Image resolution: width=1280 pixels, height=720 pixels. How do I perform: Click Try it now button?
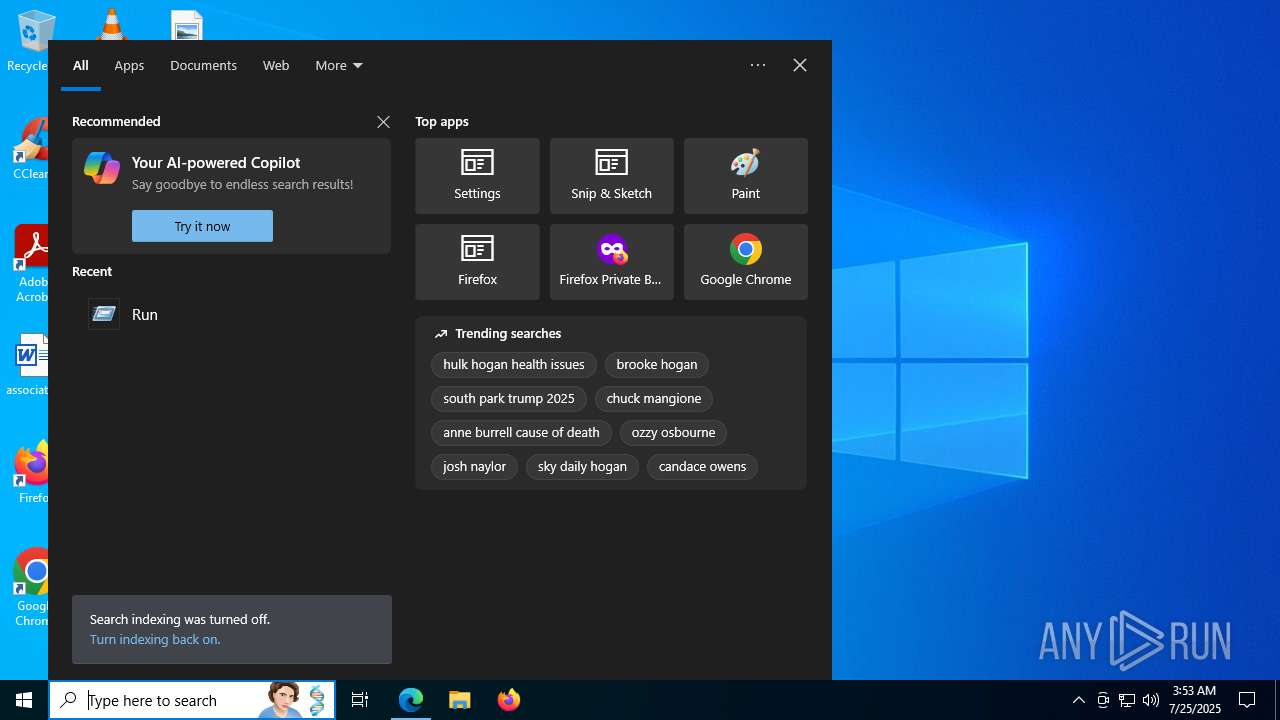pos(202,226)
